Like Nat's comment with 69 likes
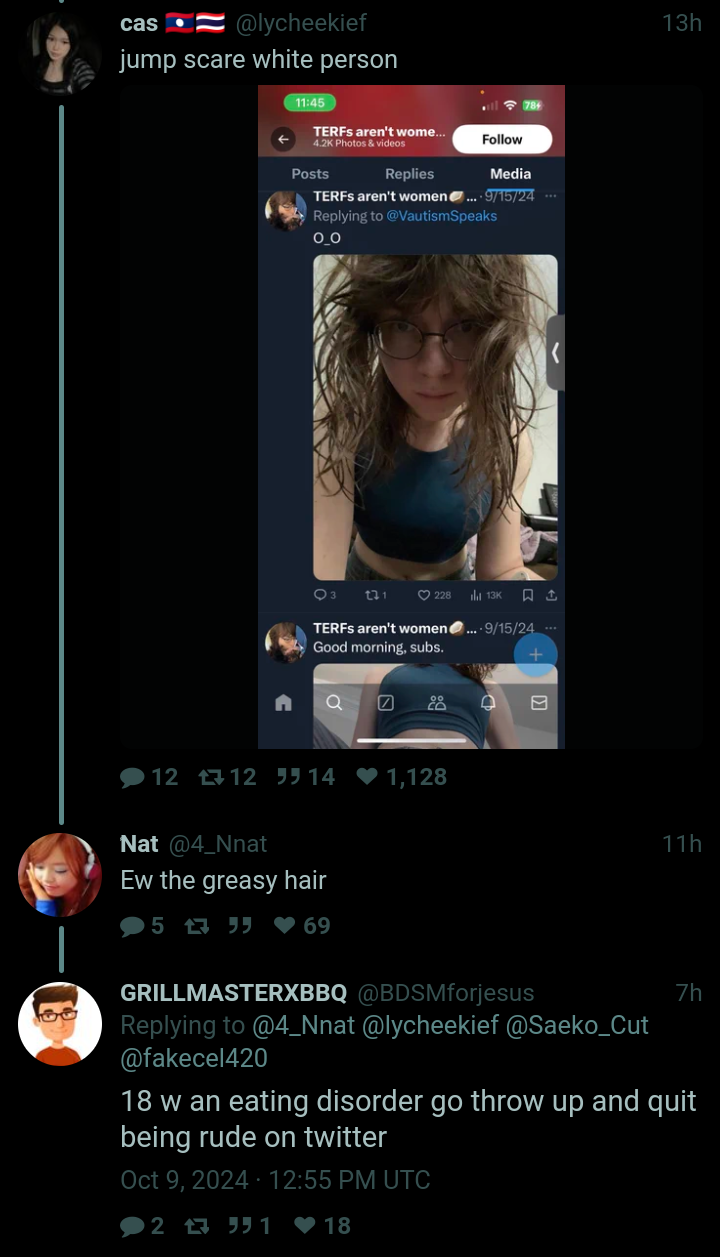Viewport: 720px width, 1257px height. click(302, 926)
